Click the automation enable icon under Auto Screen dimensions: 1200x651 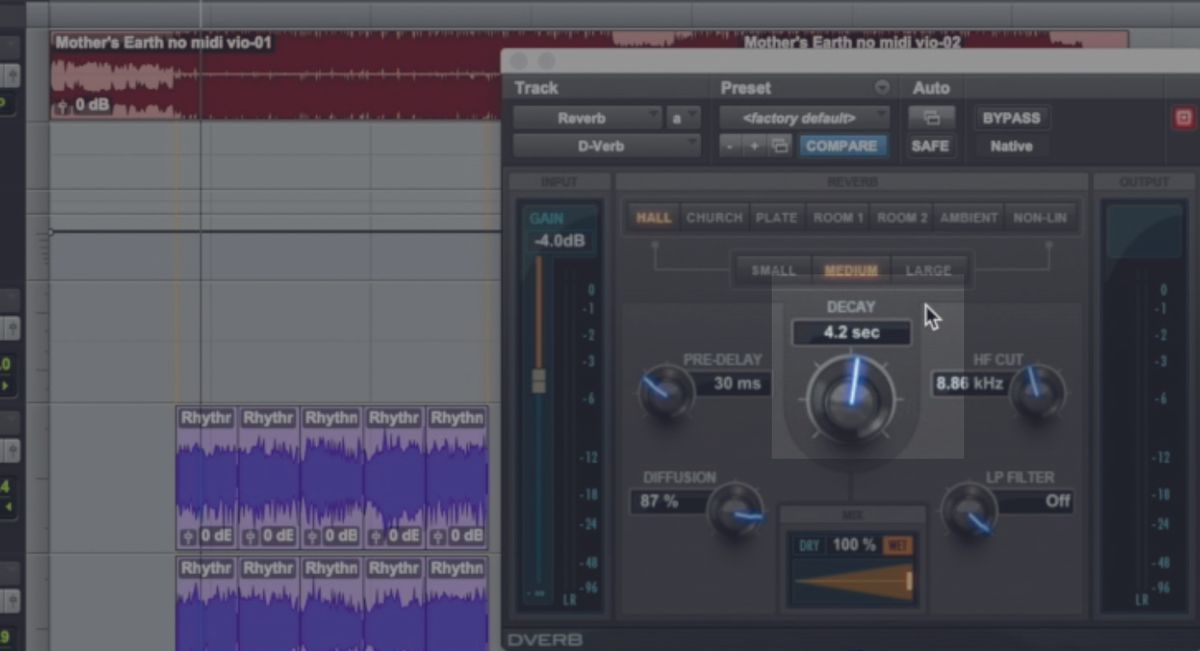930,117
